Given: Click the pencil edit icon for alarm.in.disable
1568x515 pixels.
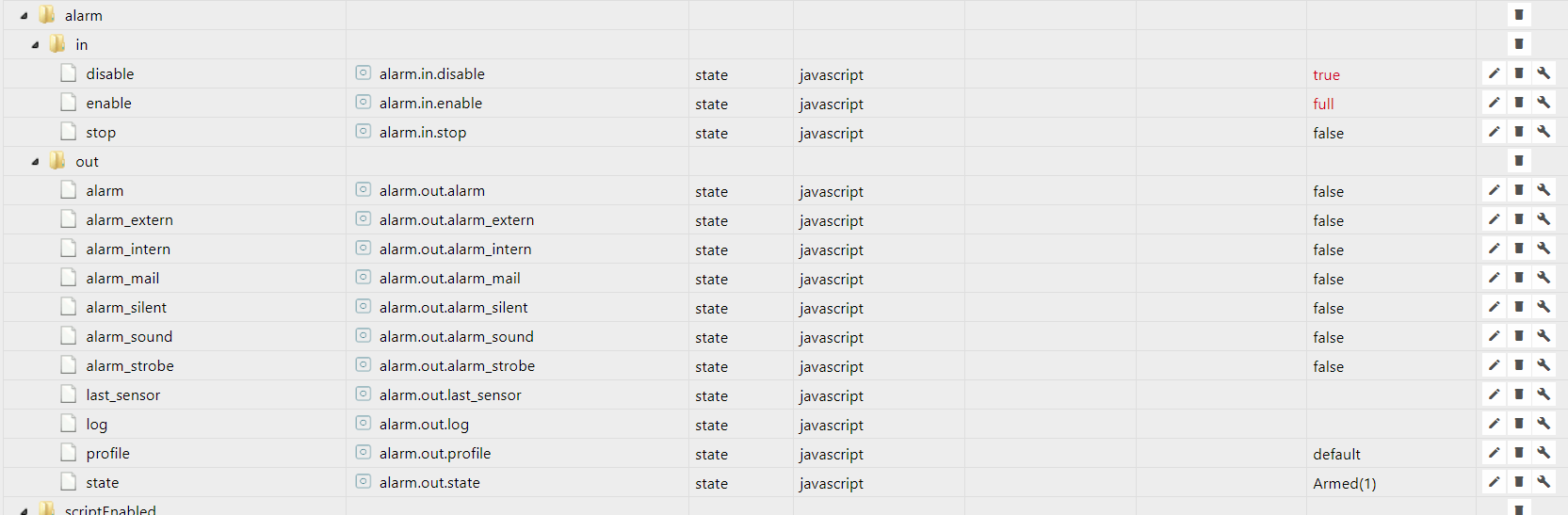Looking at the screenshot, I should [x=1494, y=73].
